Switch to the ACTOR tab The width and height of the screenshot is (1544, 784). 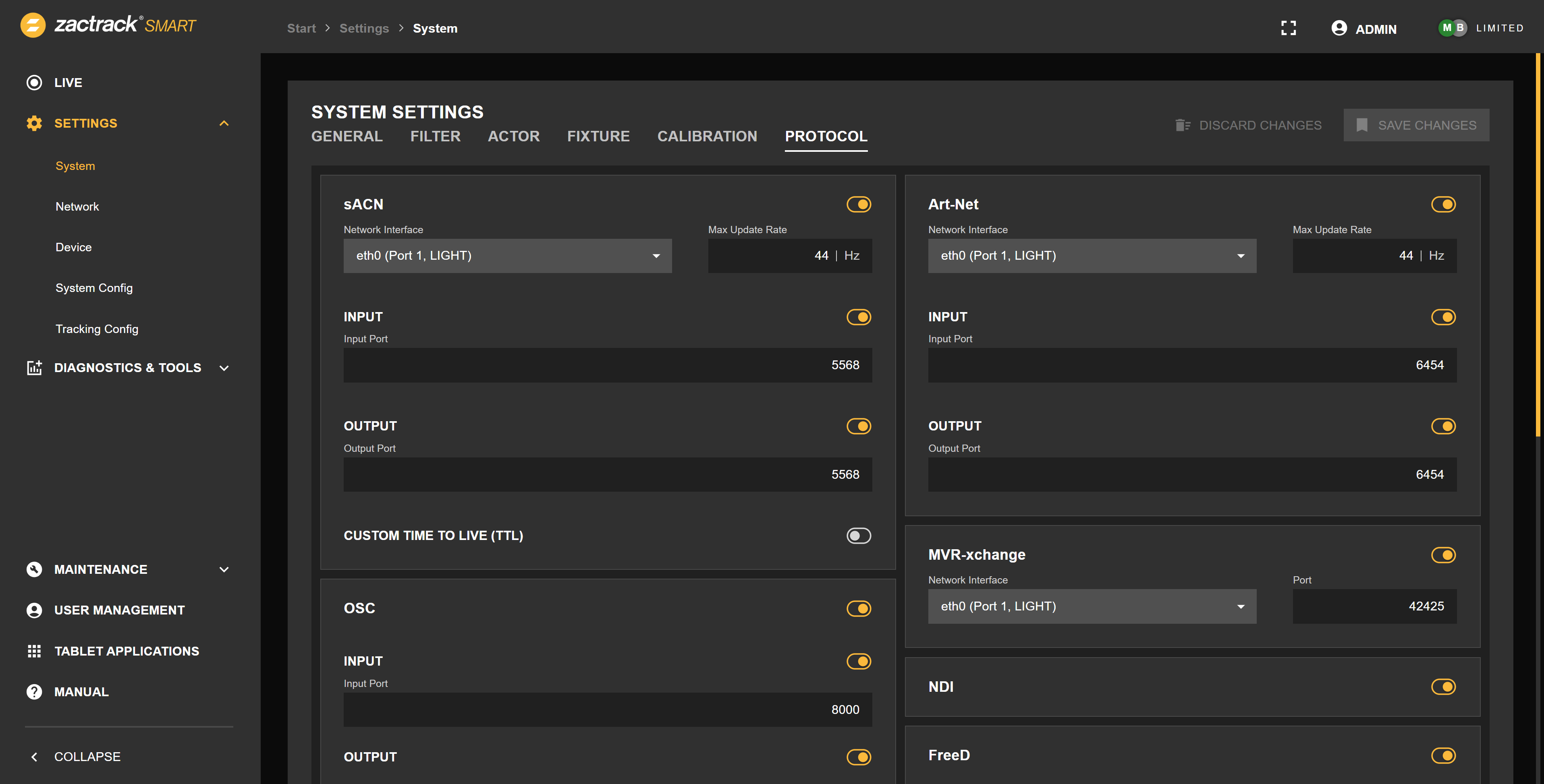514,137
